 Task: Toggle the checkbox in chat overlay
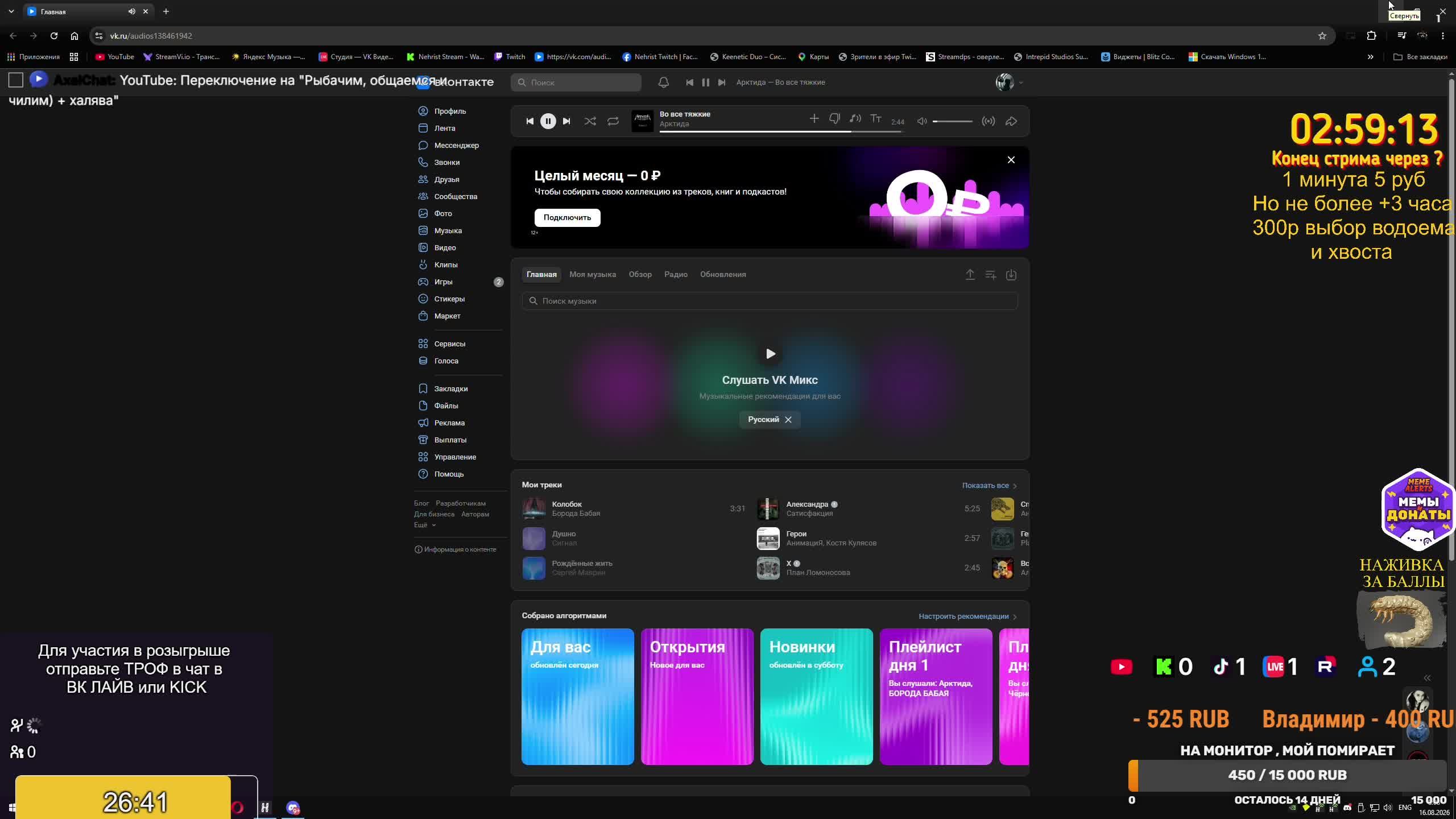tap(15, 80)
